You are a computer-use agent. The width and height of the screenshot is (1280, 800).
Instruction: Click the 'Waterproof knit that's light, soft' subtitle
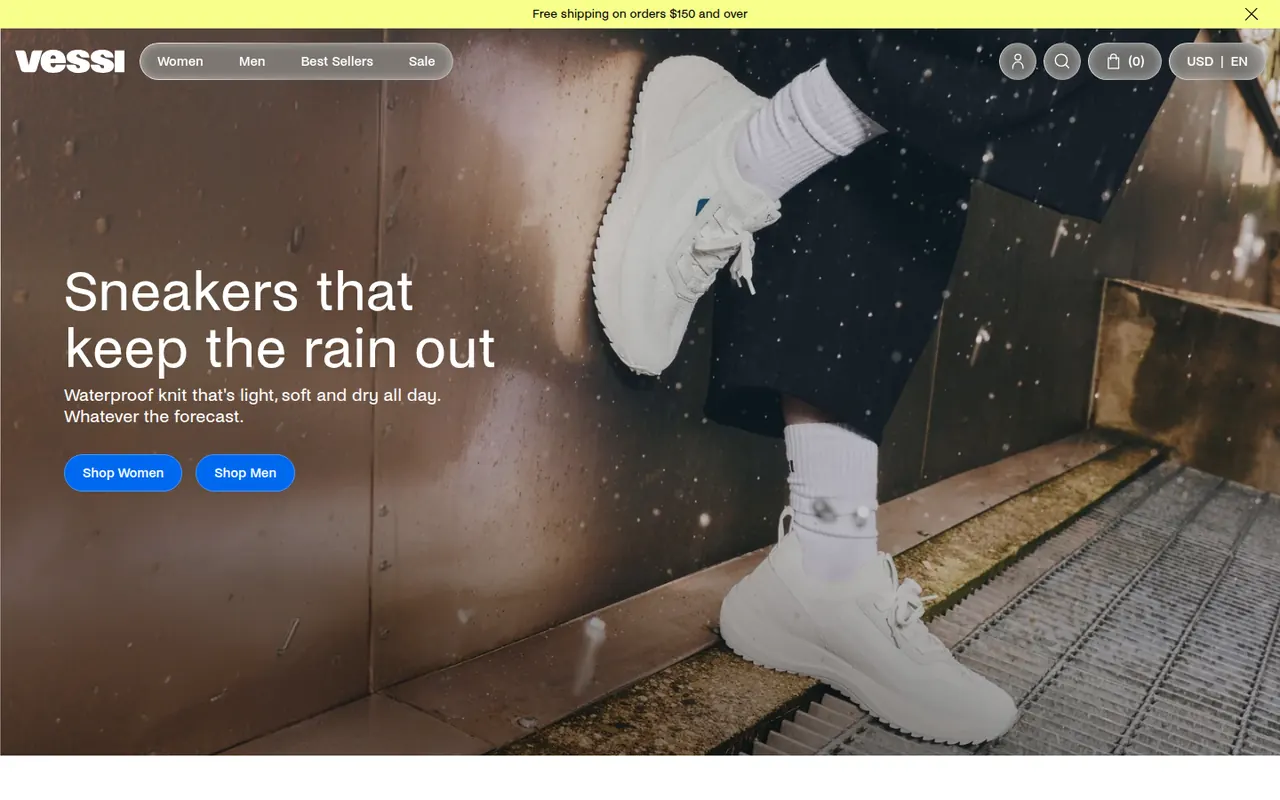click(252, 405)
